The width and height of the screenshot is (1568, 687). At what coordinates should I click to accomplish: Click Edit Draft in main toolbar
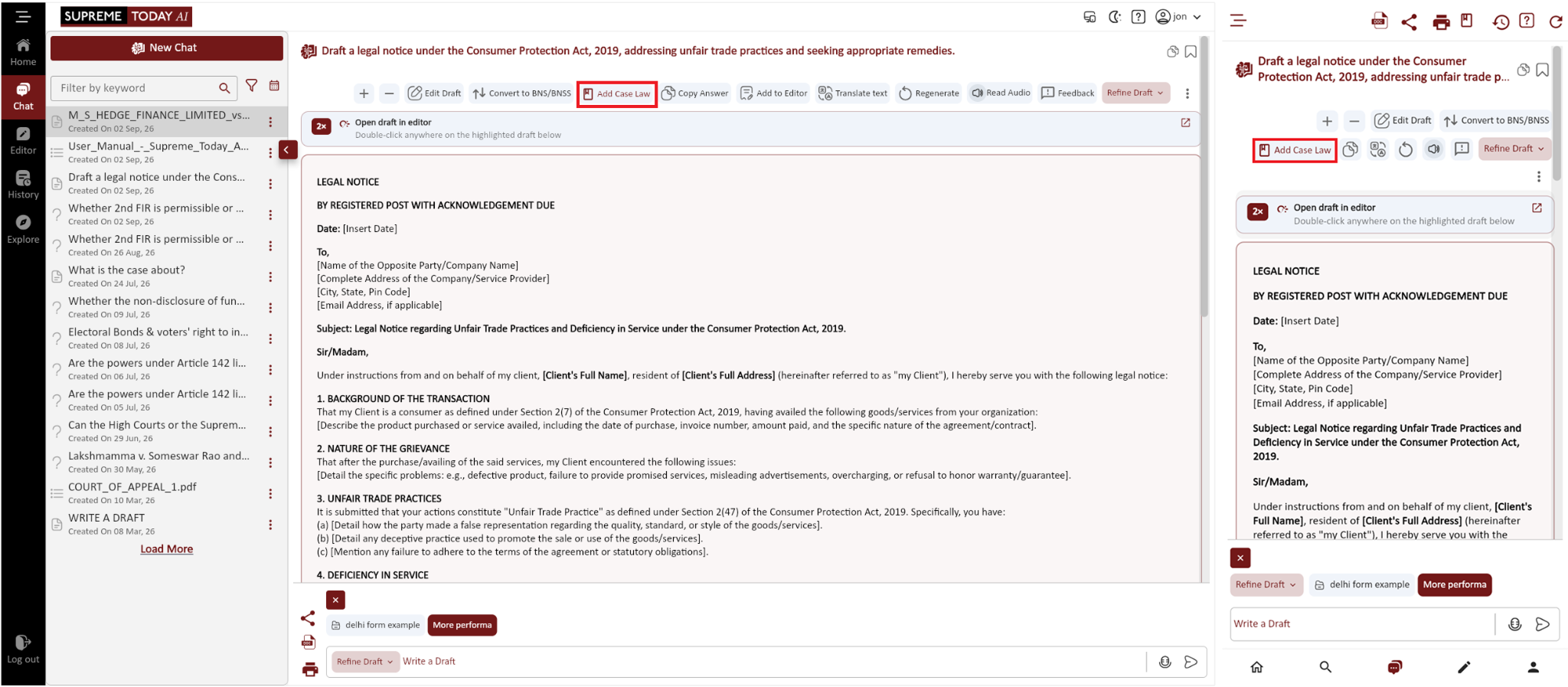[x=434, y=93]
